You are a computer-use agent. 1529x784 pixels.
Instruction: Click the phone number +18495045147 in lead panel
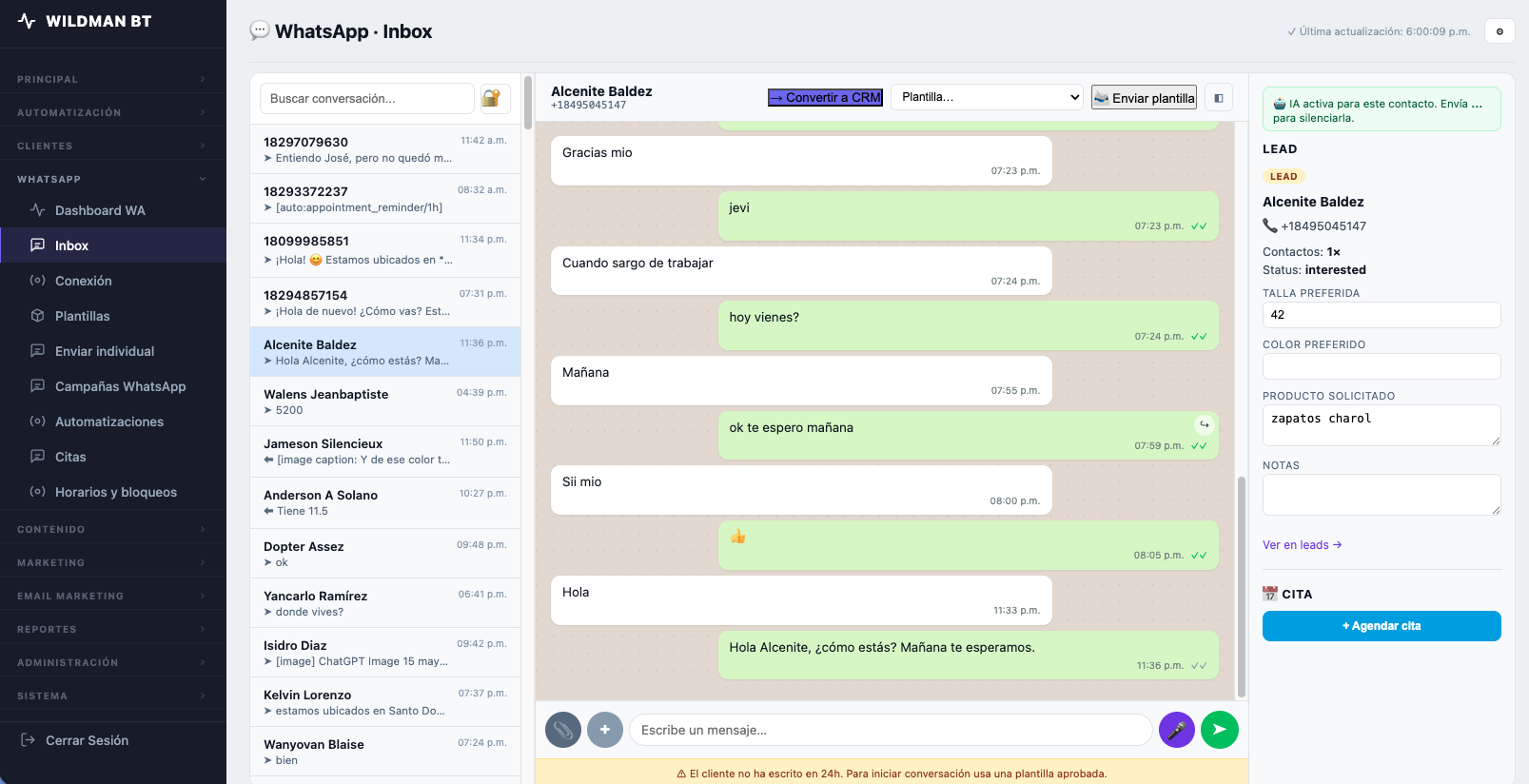[x=1323, y=226]
